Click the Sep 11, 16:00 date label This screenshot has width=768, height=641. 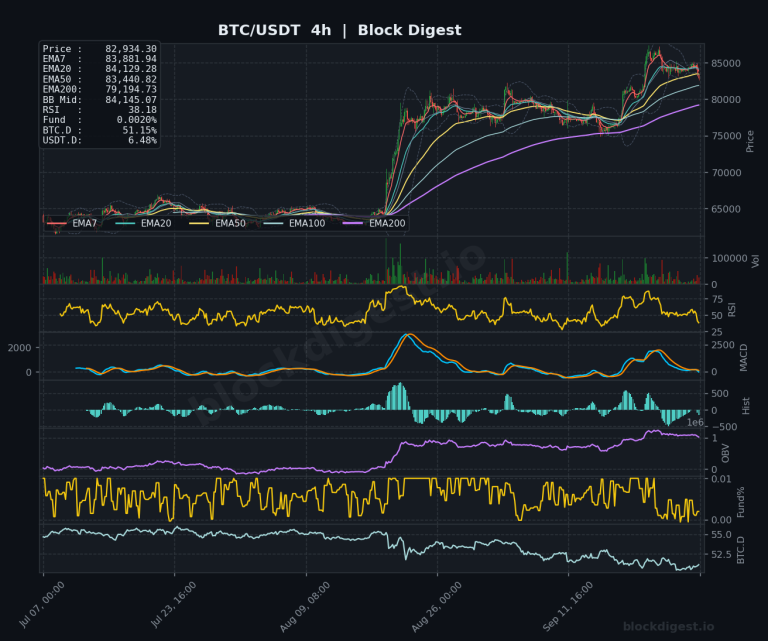[x=568, y=606]
